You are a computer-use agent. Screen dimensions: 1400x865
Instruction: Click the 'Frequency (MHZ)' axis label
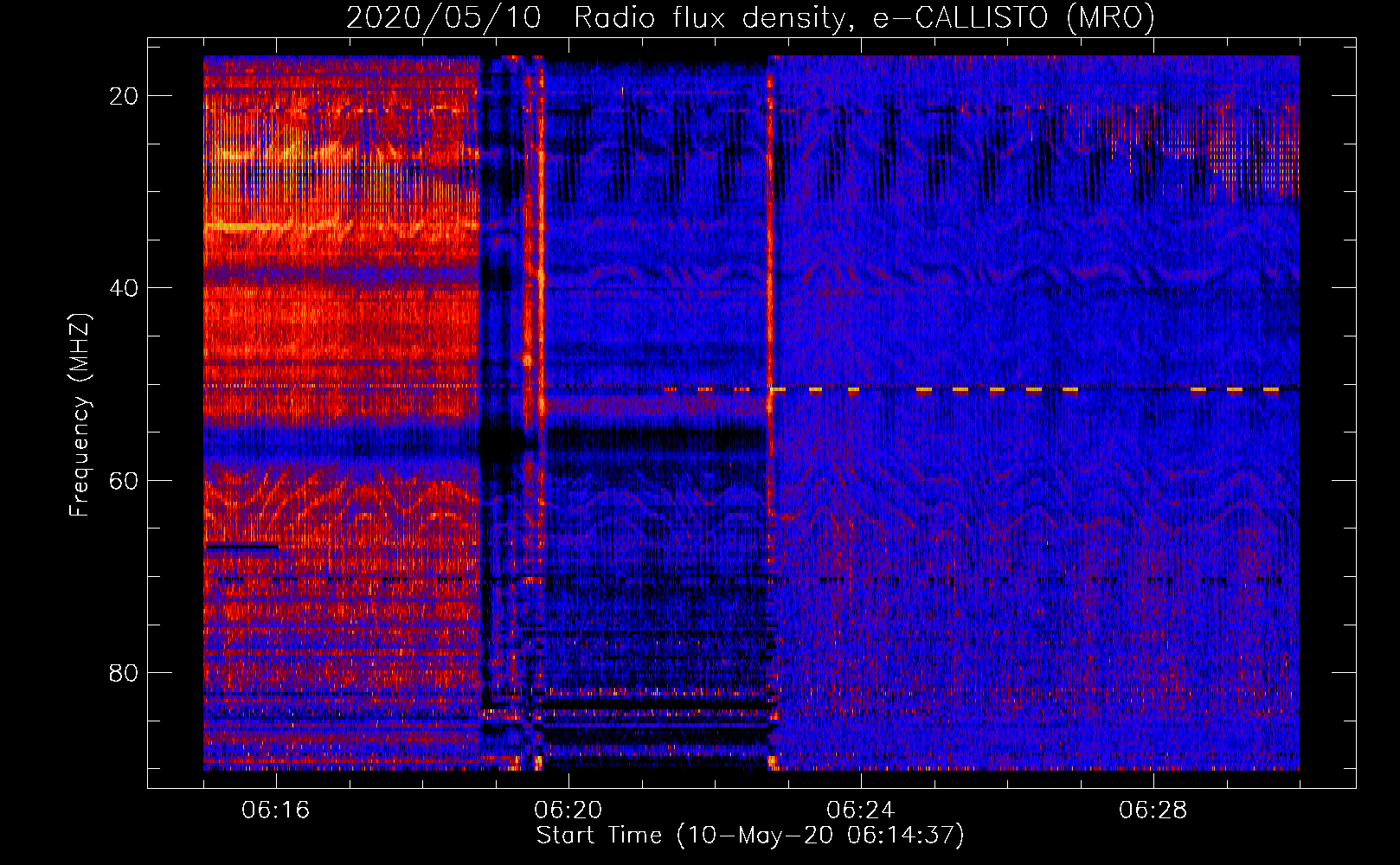[80, 415]
